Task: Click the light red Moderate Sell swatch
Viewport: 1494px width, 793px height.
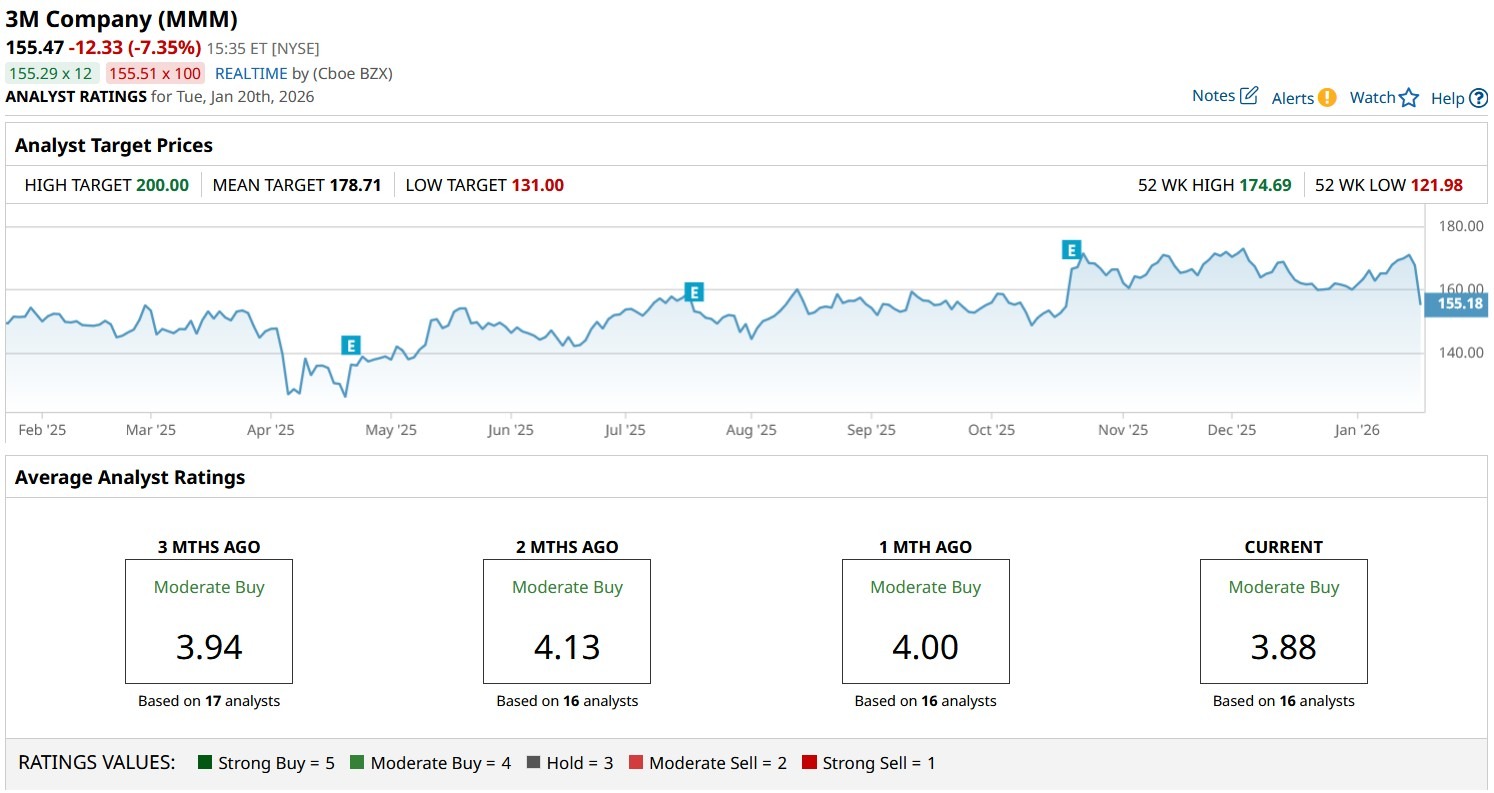Action: (636, 763)
